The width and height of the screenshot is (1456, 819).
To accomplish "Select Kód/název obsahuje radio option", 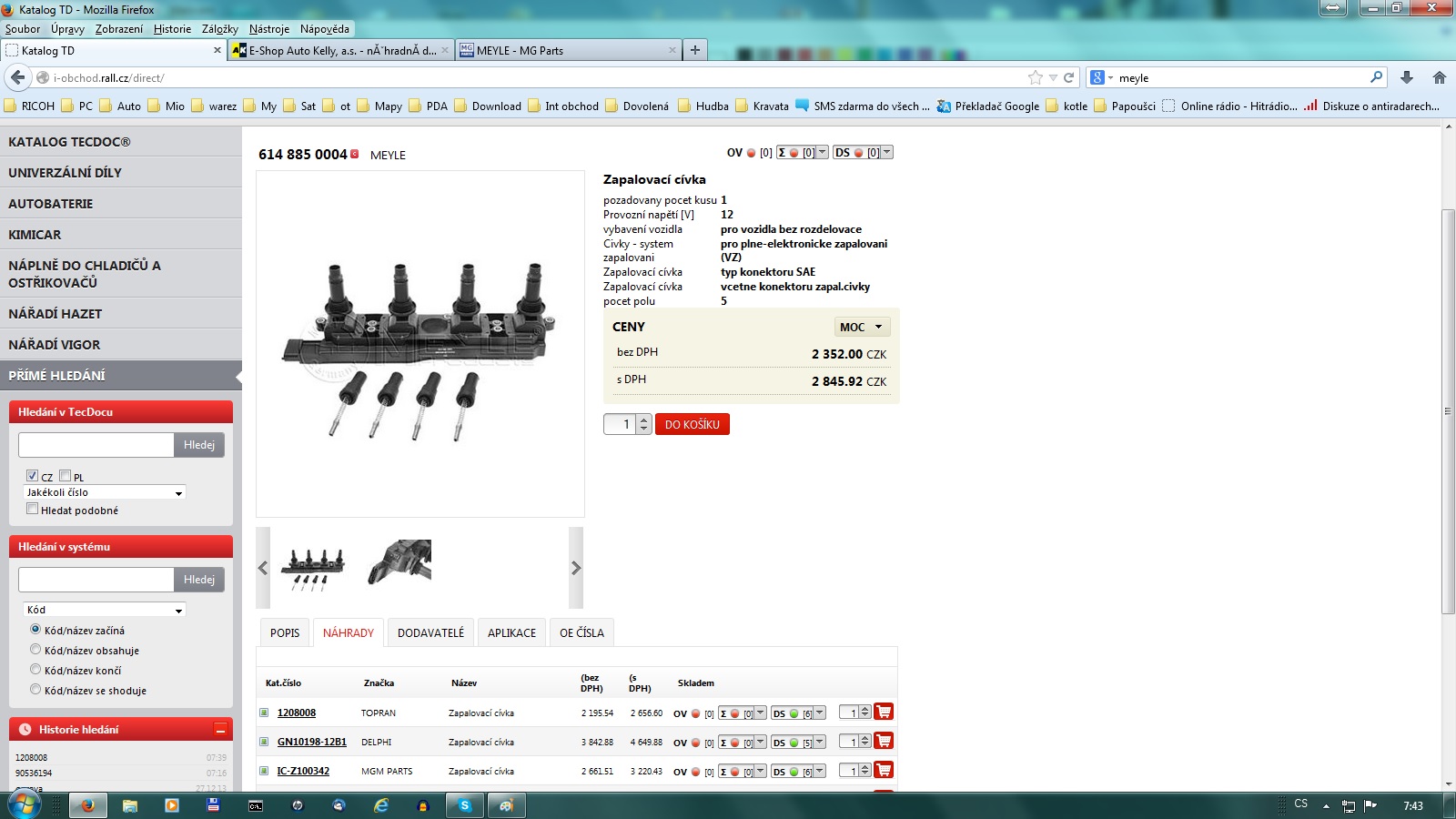I will click(x=35, y=650).
